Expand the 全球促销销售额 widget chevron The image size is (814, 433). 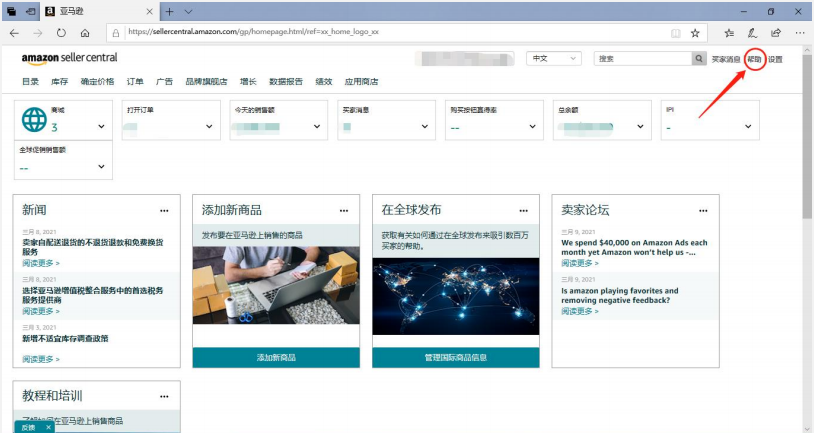point(101,166)
